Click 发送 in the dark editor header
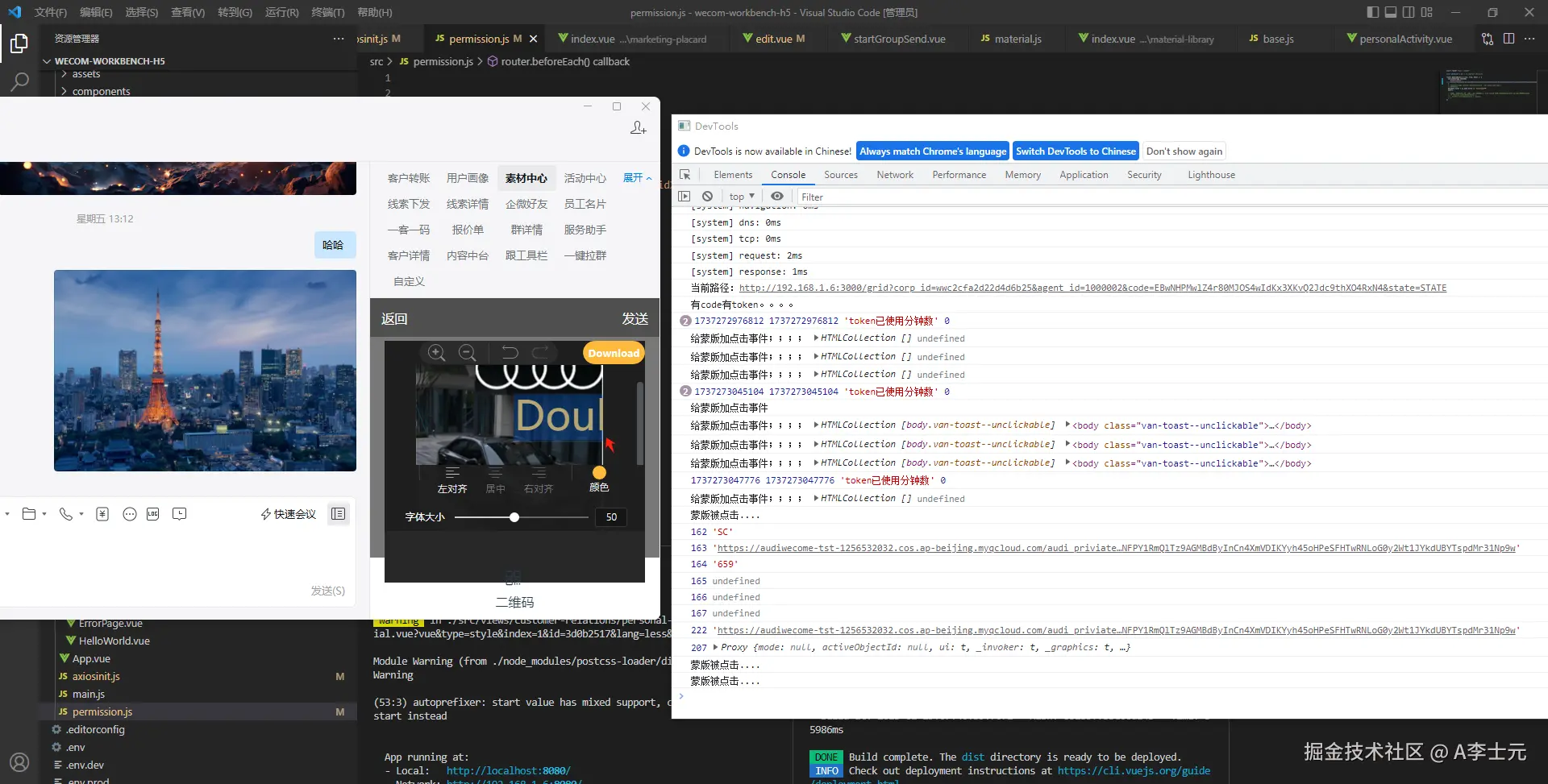This screenshot has width=1548, height=784. pos(635,319)
